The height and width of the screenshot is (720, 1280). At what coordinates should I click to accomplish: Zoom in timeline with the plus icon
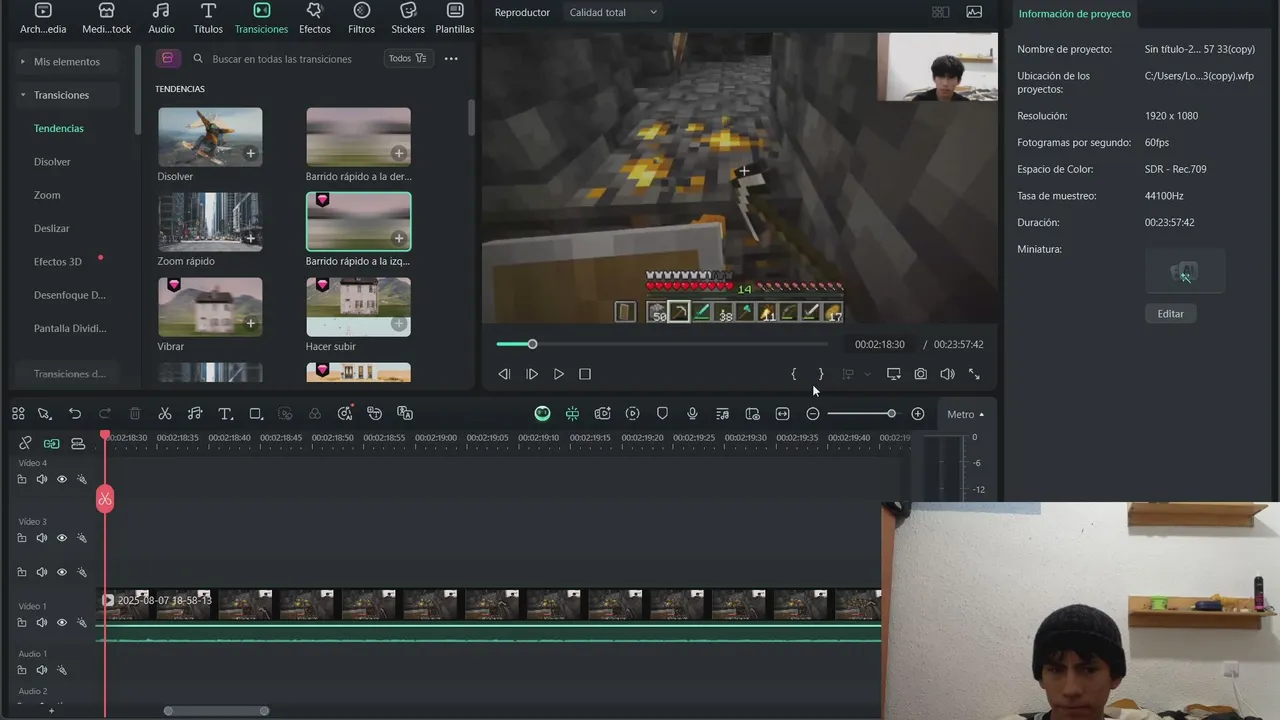pos(918,413)
